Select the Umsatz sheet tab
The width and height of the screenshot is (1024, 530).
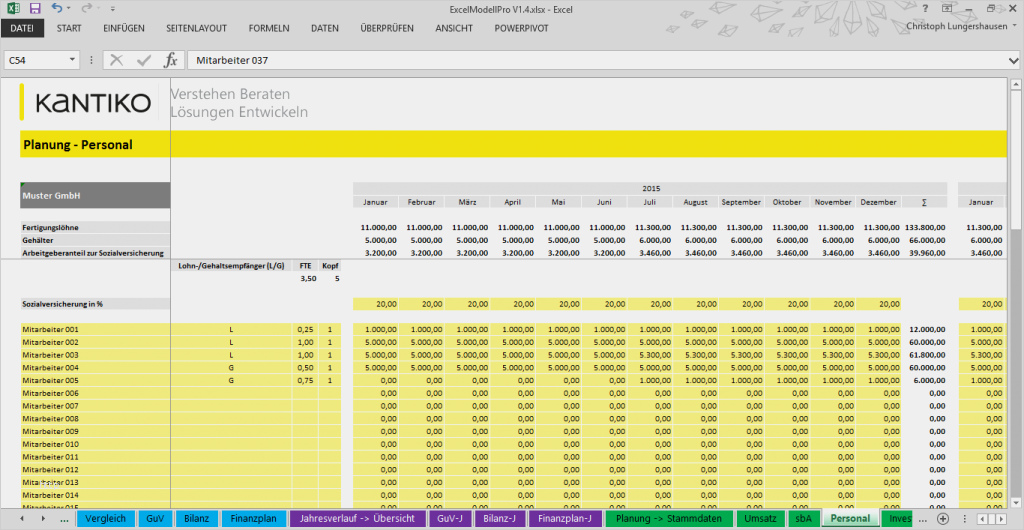(760, 519)
